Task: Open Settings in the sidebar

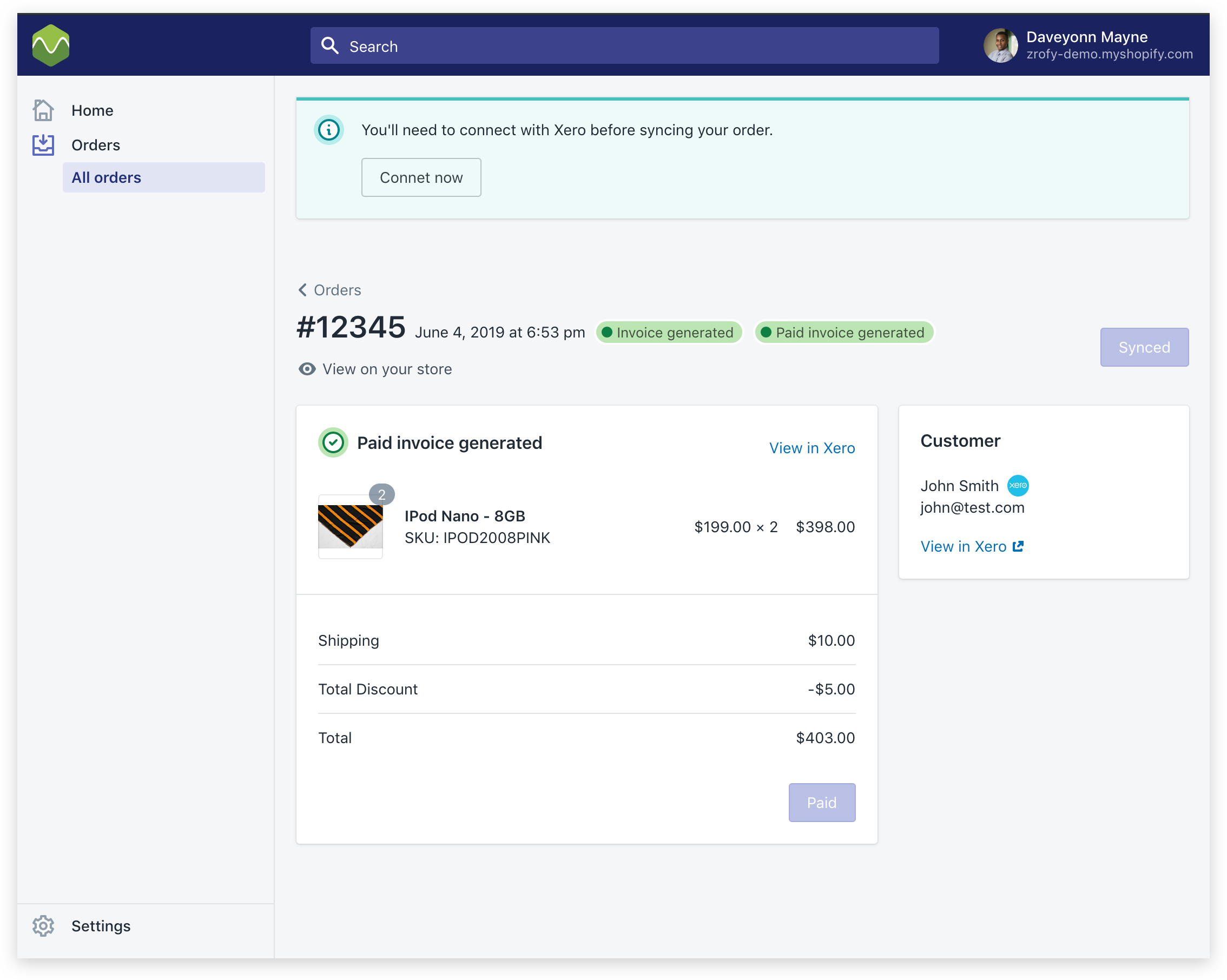Action: (101, 926)
